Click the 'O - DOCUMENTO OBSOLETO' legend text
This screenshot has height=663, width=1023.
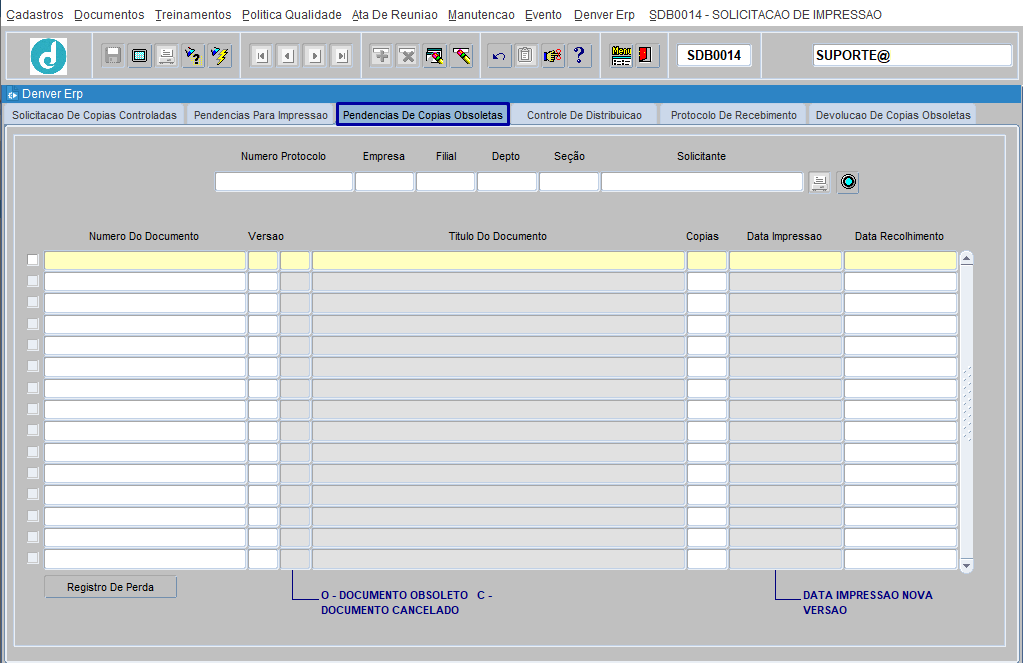[394, 595]
